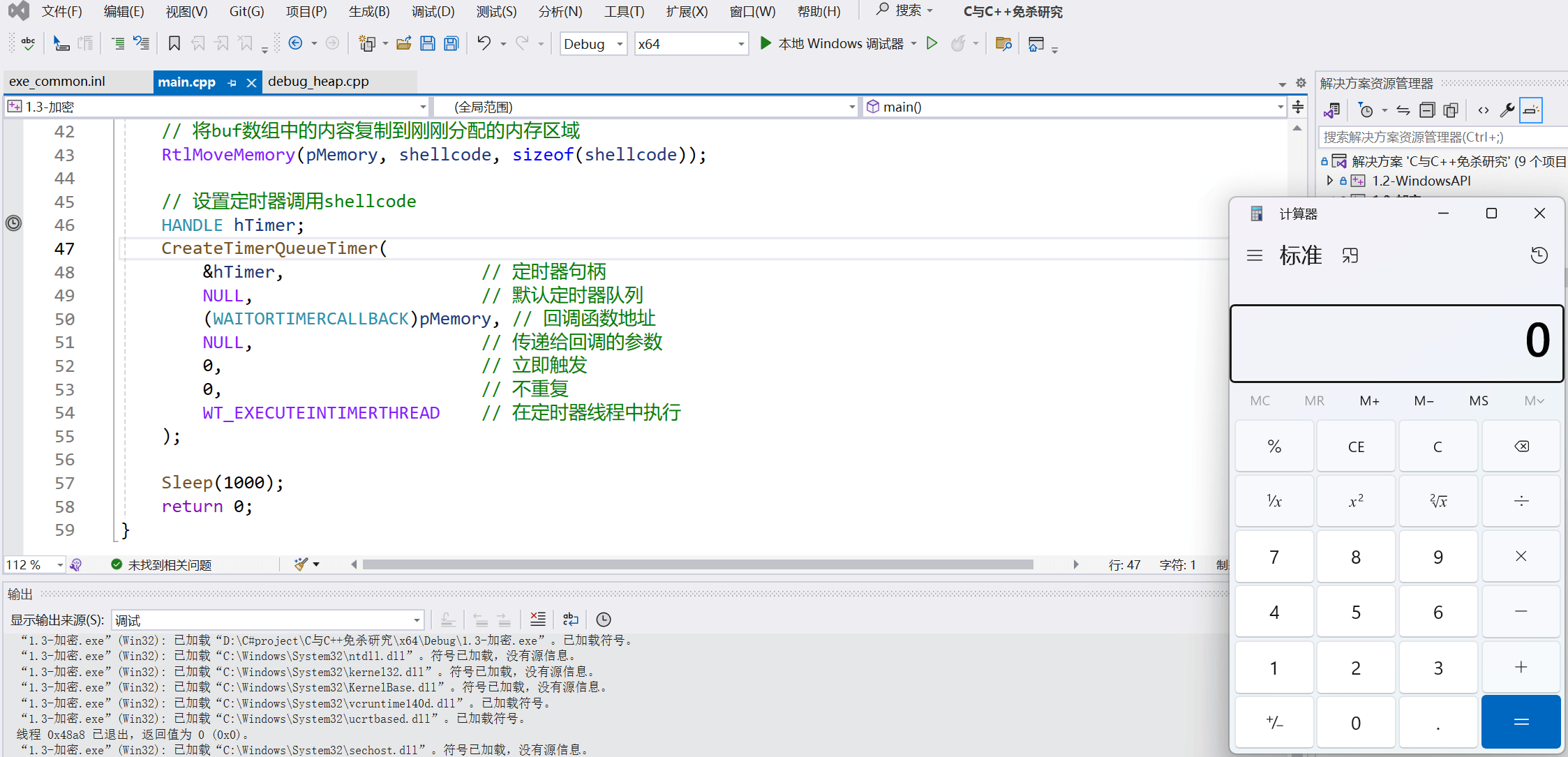Expand the 1.2-WindowsAPI project node
Image resolution: width=1568 pixels, height=757 pixels.
click(x=1330, y=181)
